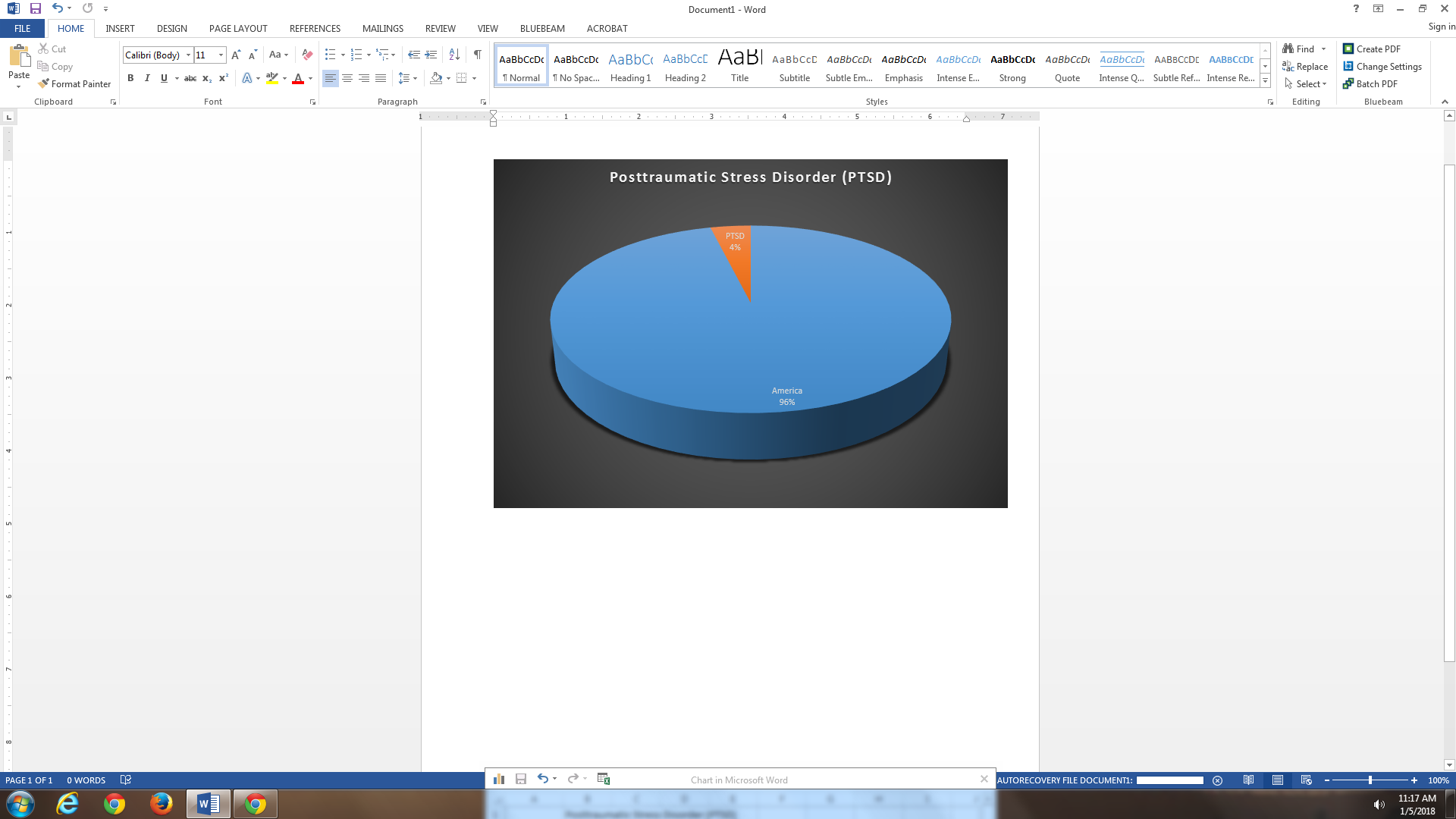The width and height of the screenshot is (1456, 819).
Task: Apply the Heading 1 style
Action: 630,66
